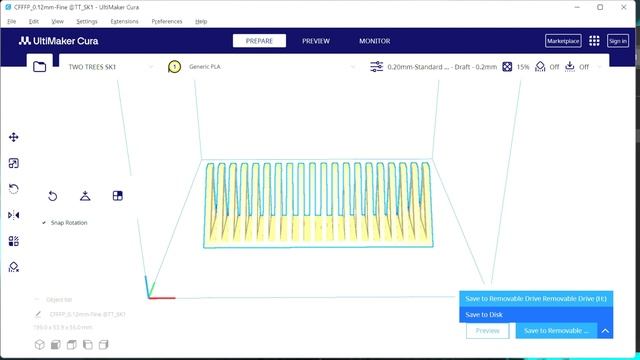This screenshot has width=640, height=360.
Task: Click pencil icon beside model name
Action: (38, 314)
